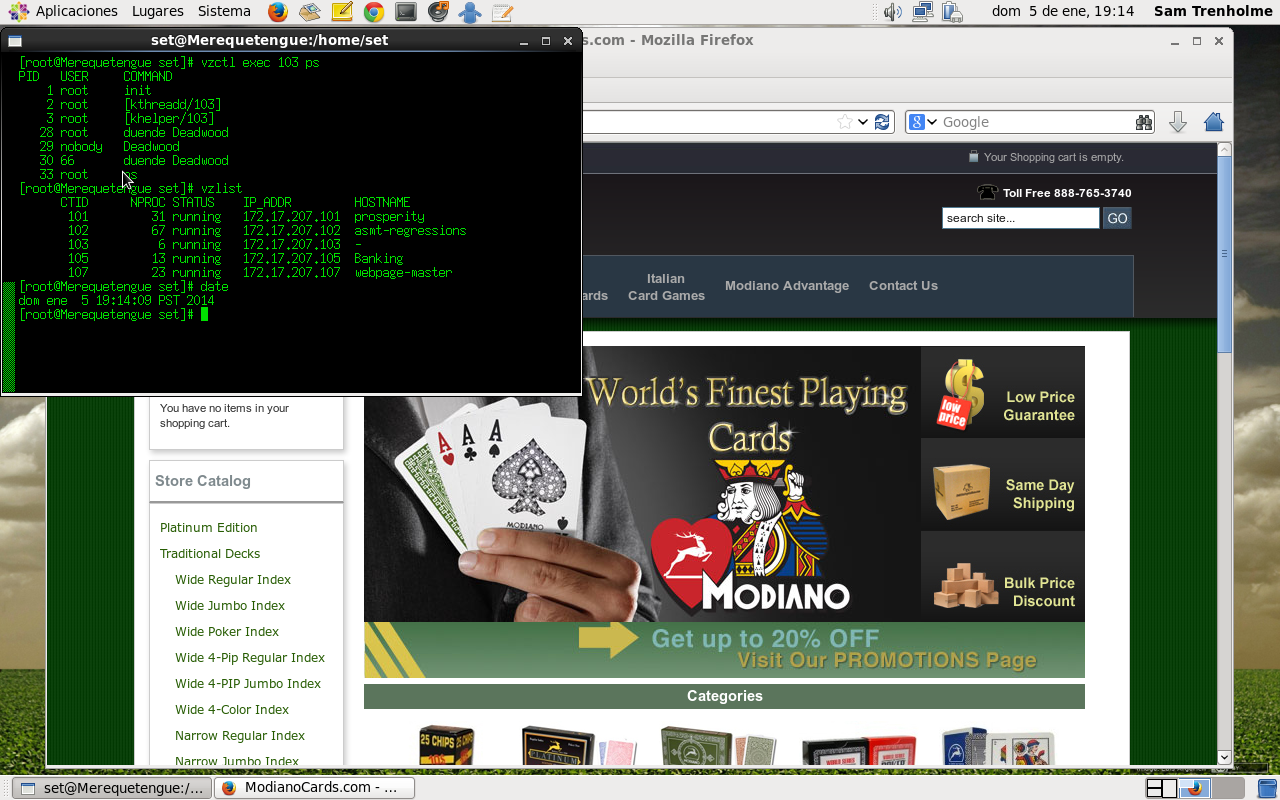Open the Wide Poker Index link

[227, 631]
